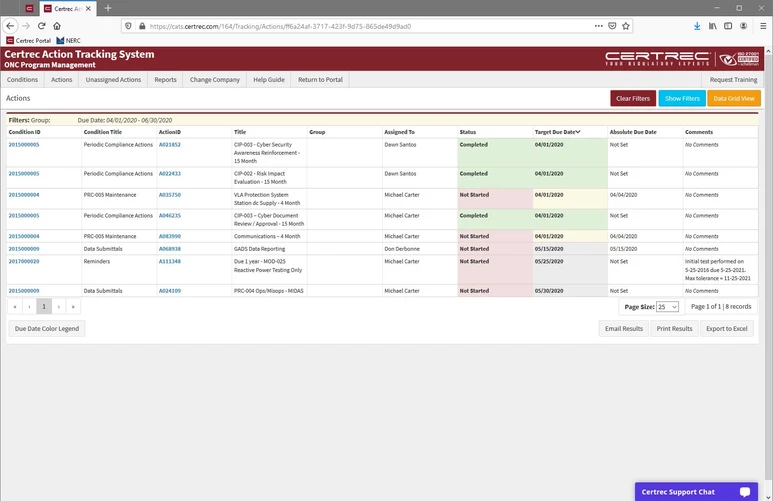Image resolution: width=773 pixels, height=501 pixels.
Task: Click the site security padlock icon
Action: point(142,26)
